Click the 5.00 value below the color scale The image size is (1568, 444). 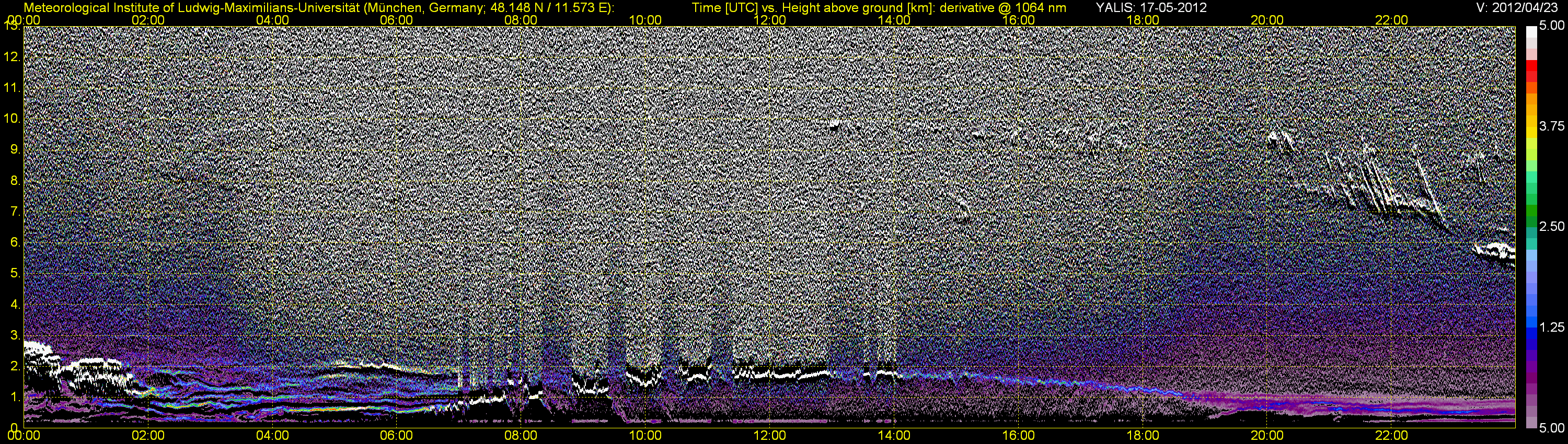coord(1552,428)
